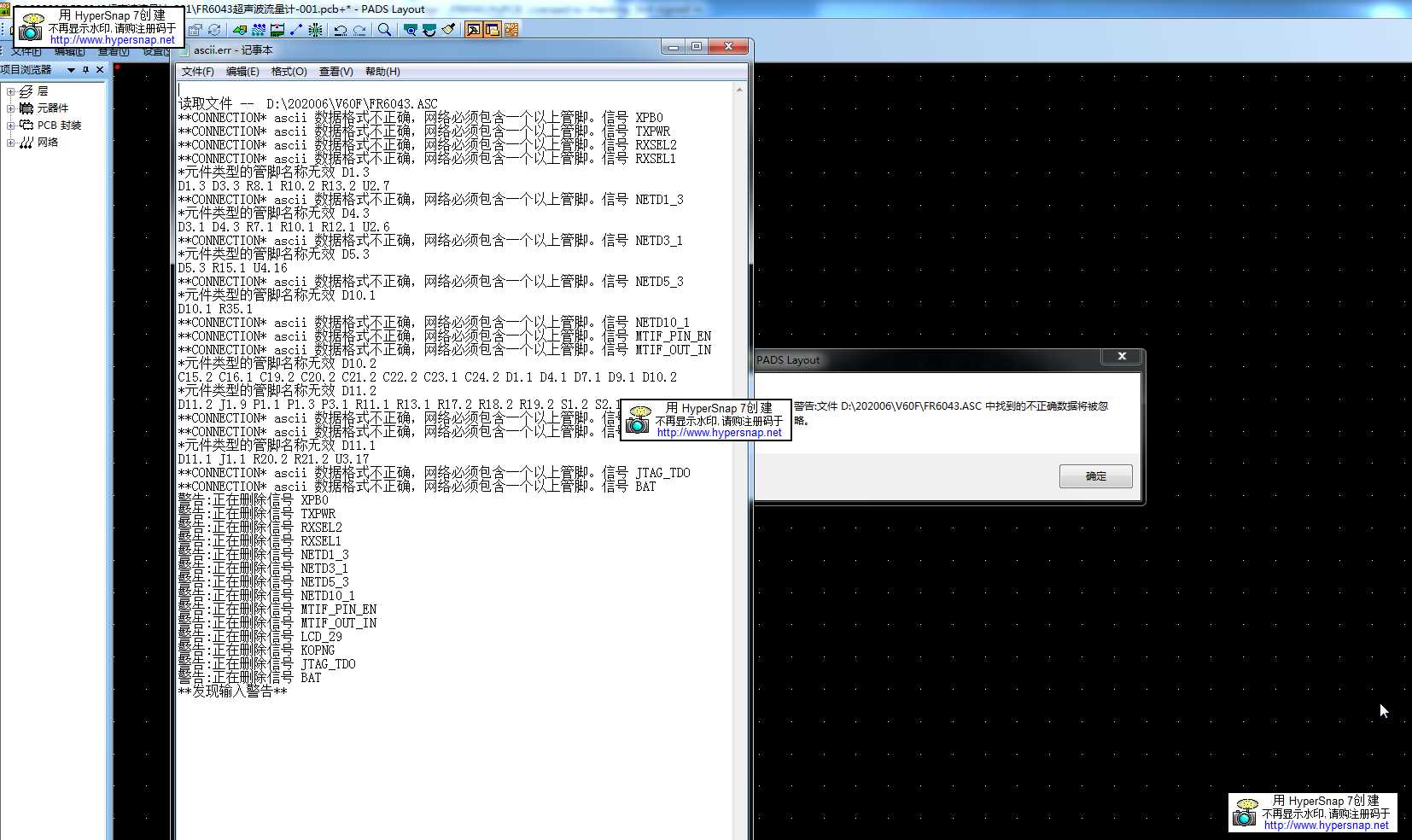Open the Properties toolbar icon
The width and height of the screenshot is (1412, 840).
195,30
